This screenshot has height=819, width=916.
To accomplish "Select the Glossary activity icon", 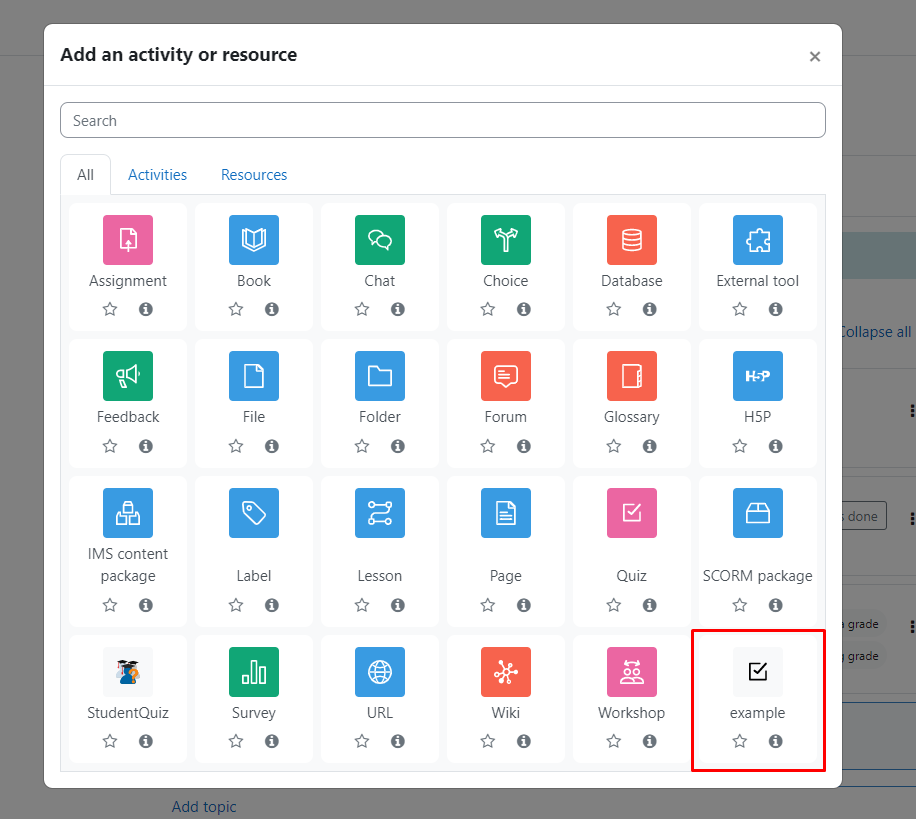I will click(x=632, y=376).
